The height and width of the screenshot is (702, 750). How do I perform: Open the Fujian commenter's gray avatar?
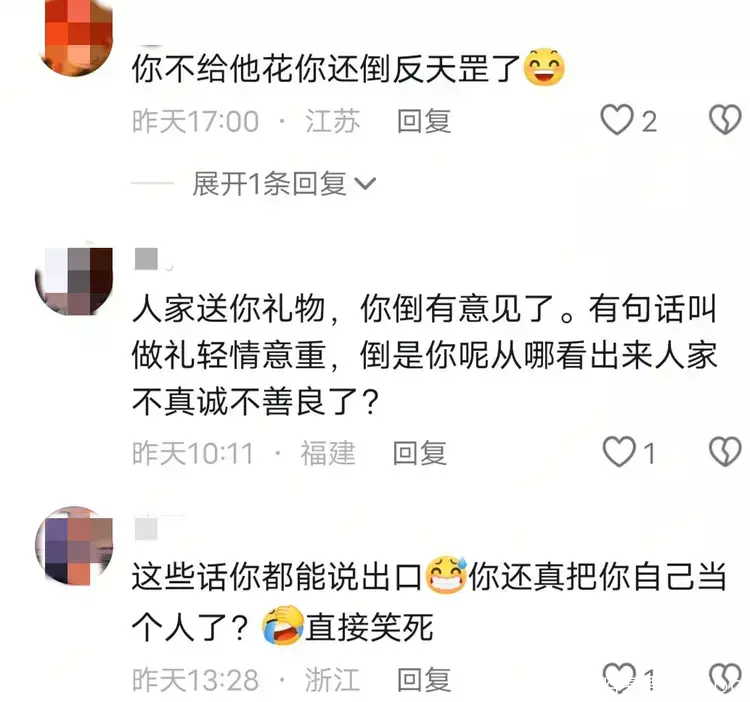pyautogui.click(x=74, y=281)
